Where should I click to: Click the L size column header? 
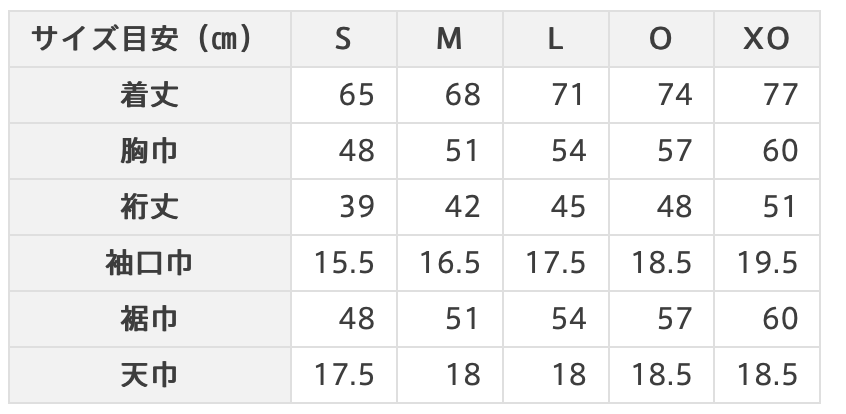pos(556,39)
